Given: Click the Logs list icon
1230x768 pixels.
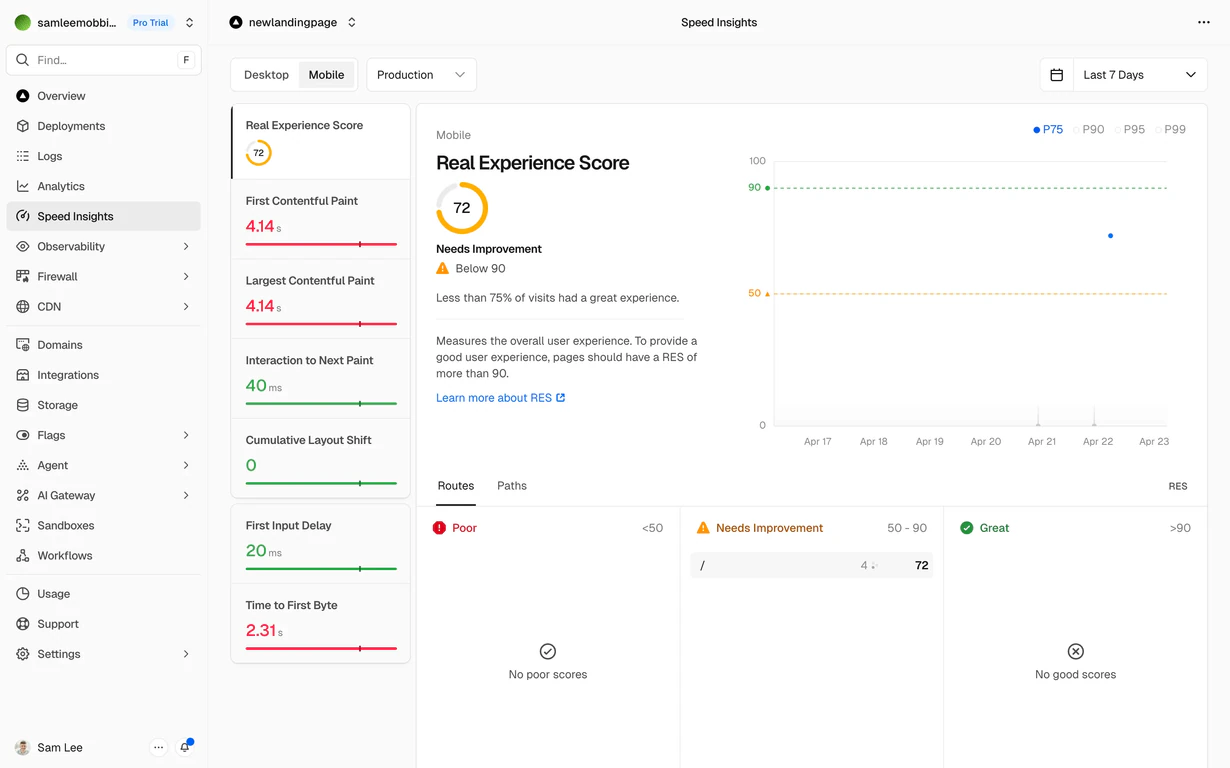Looking at the screenshot, I should point(23,156).
